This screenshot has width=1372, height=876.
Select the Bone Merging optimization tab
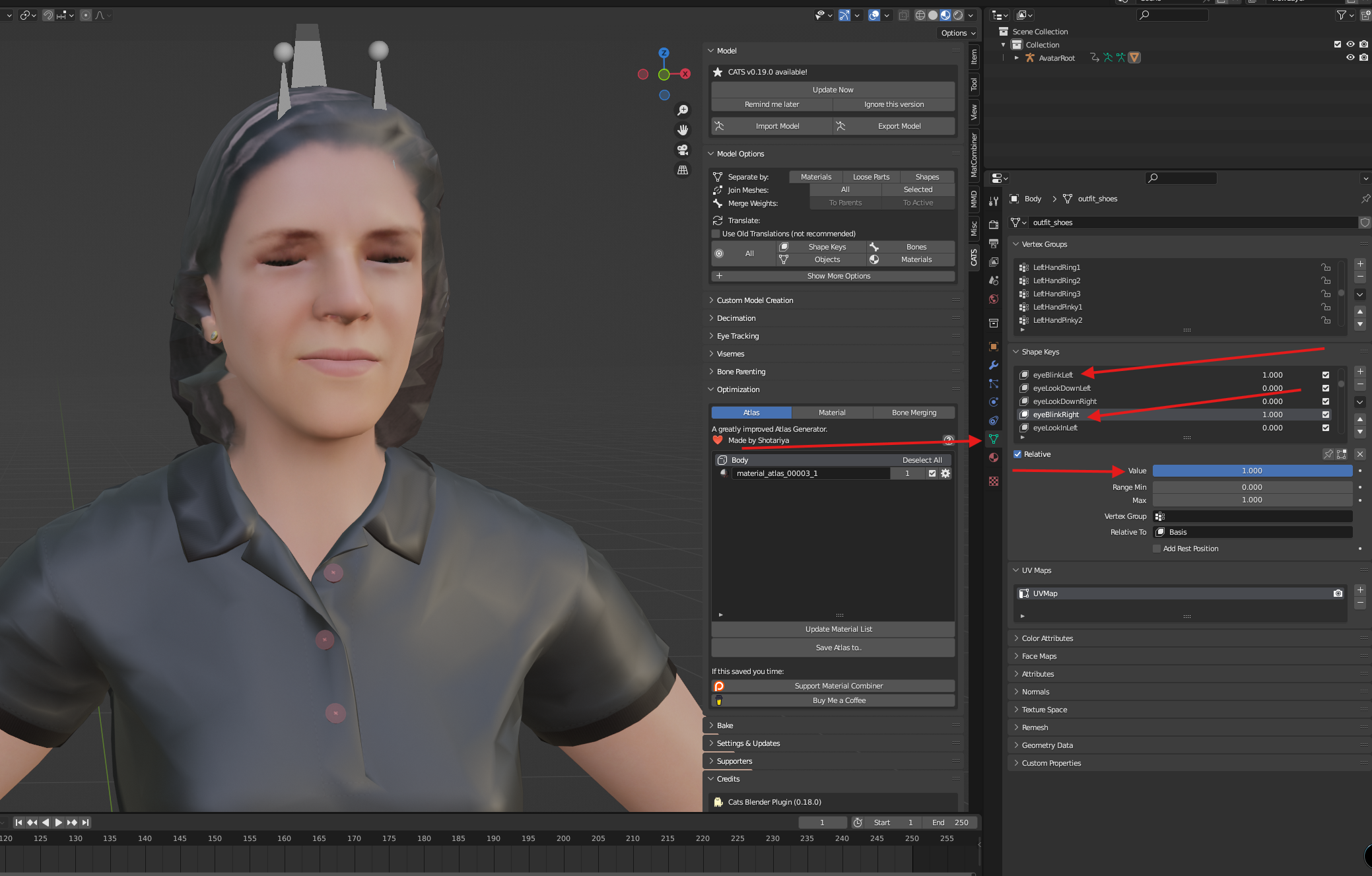pos(914,413)
